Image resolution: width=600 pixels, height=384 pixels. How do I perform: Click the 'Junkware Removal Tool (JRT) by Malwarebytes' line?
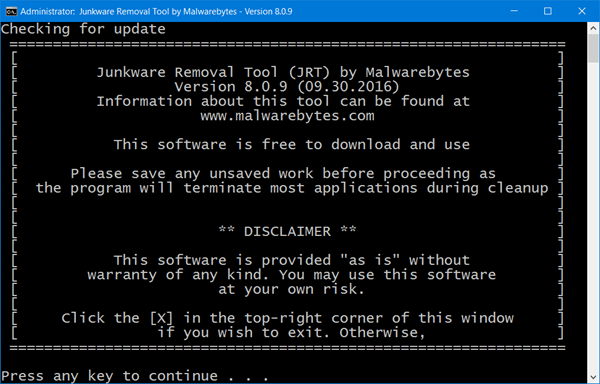click(x=283, y=72)
